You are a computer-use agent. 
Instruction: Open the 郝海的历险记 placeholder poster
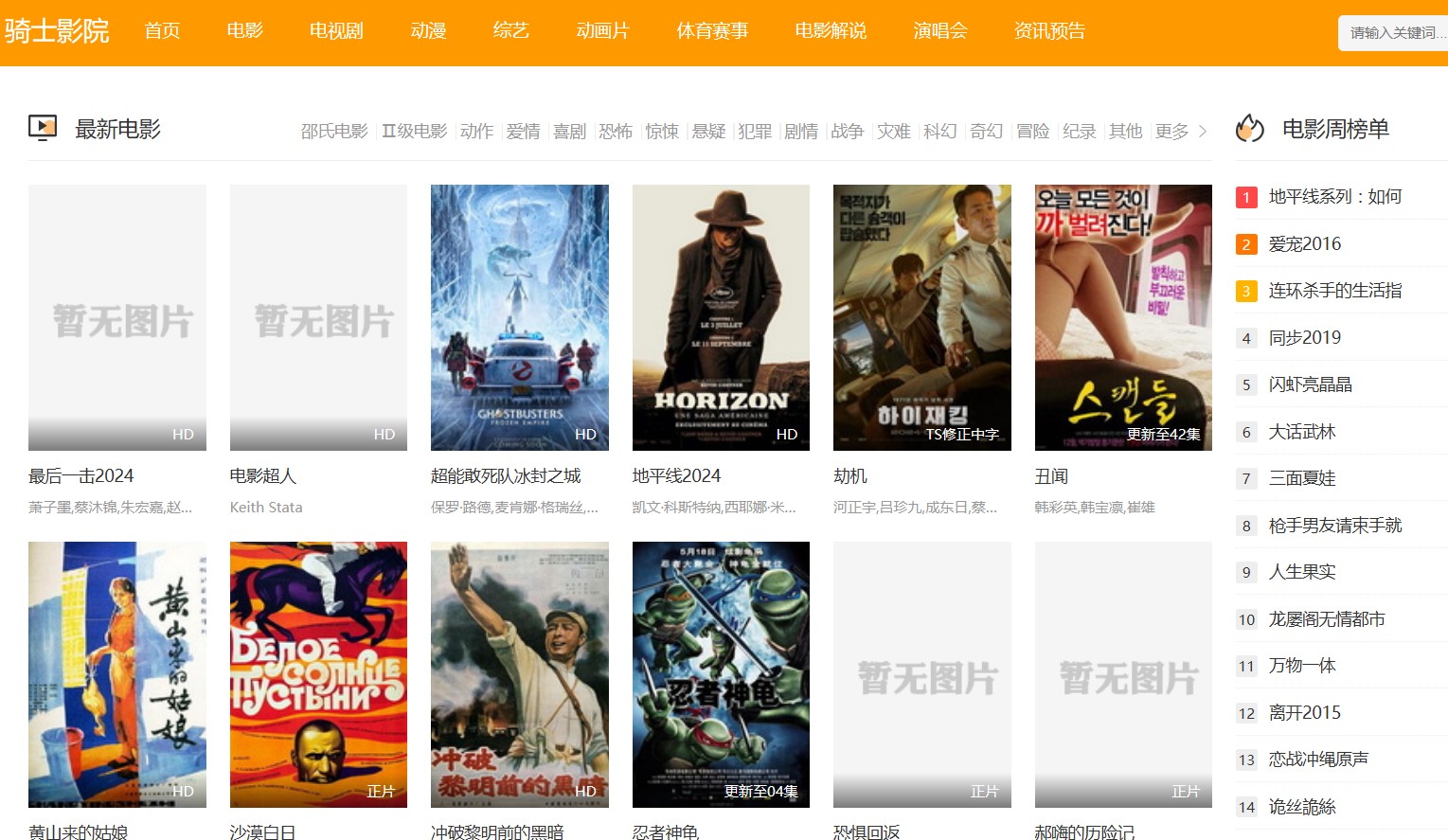(x=1123, y=674)
